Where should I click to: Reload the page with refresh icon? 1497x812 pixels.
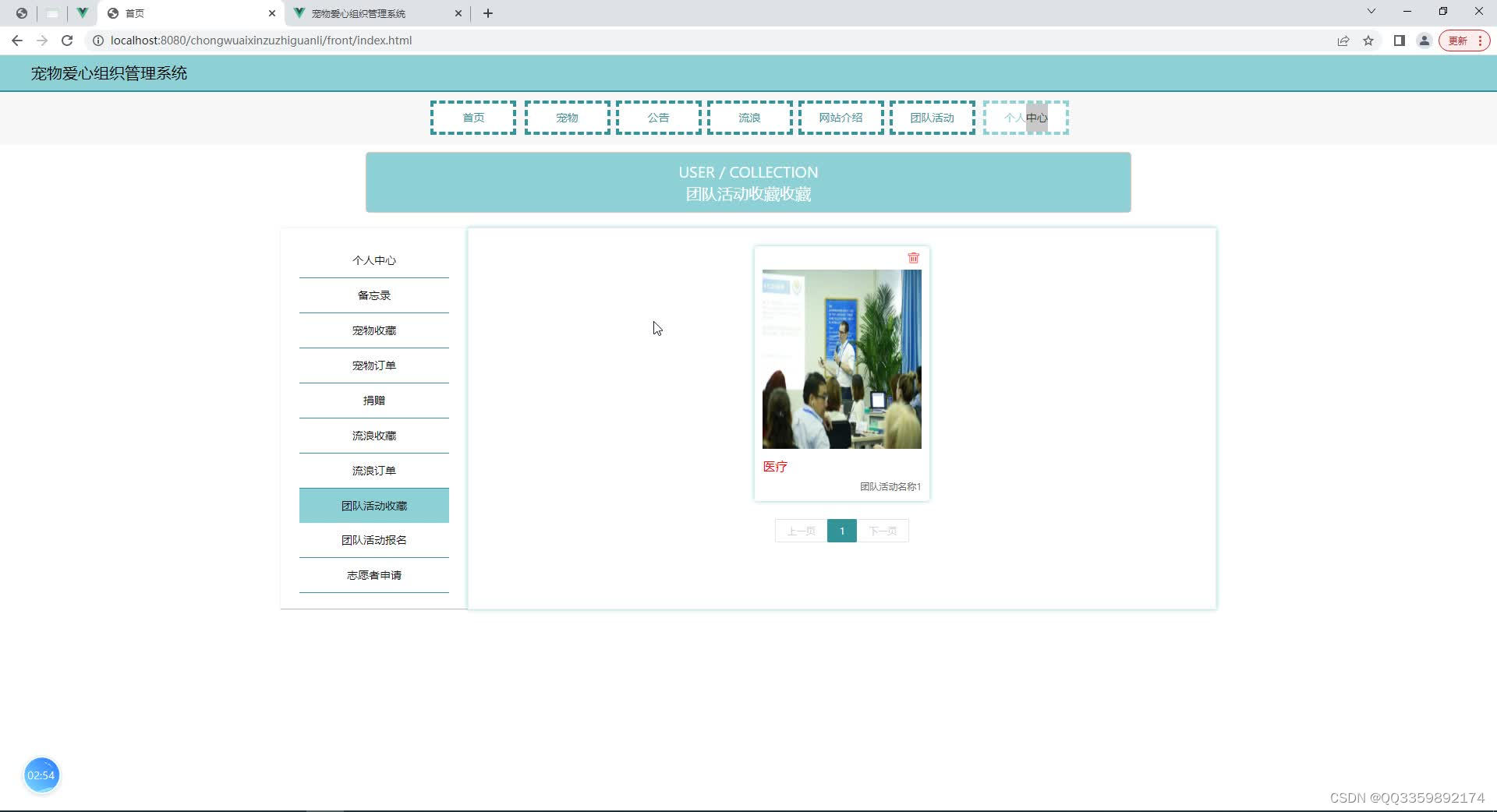(67, 41)
